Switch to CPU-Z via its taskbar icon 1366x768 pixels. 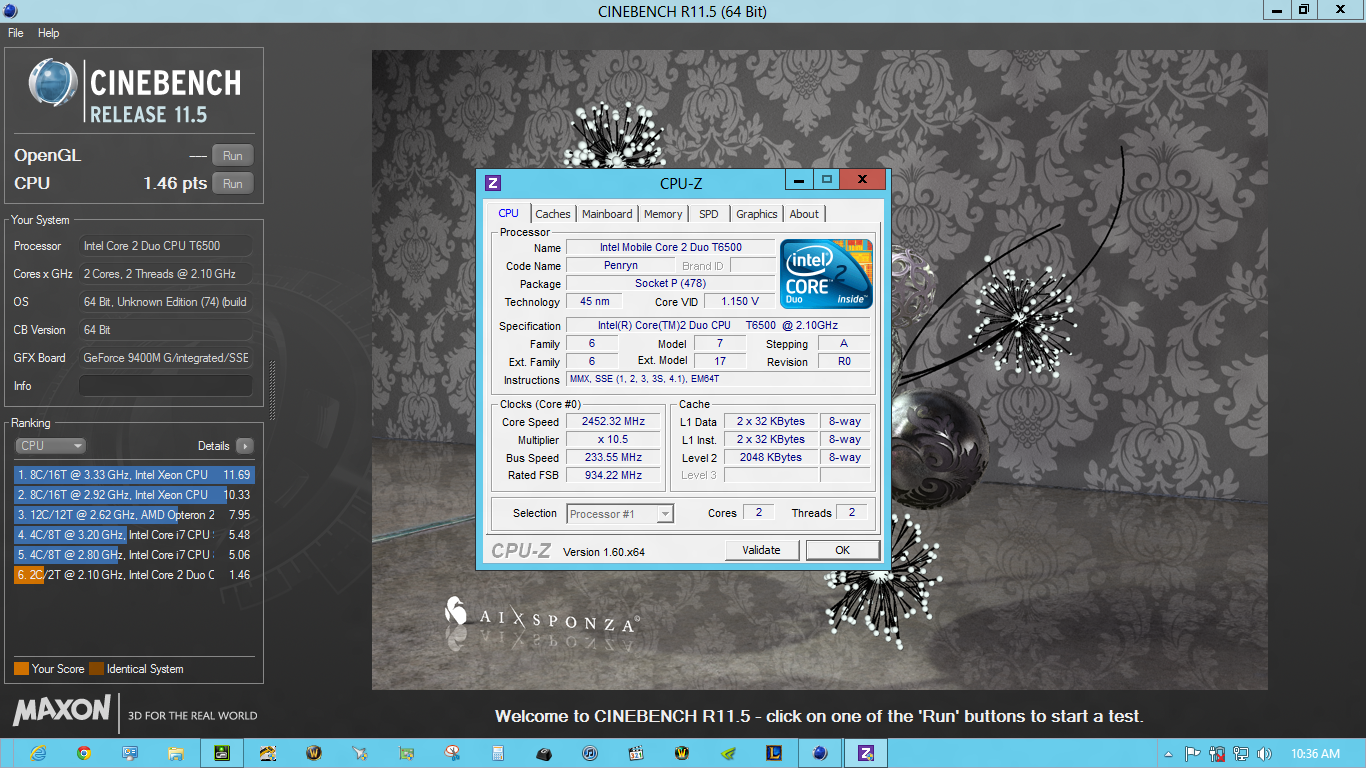coord(866,753)
